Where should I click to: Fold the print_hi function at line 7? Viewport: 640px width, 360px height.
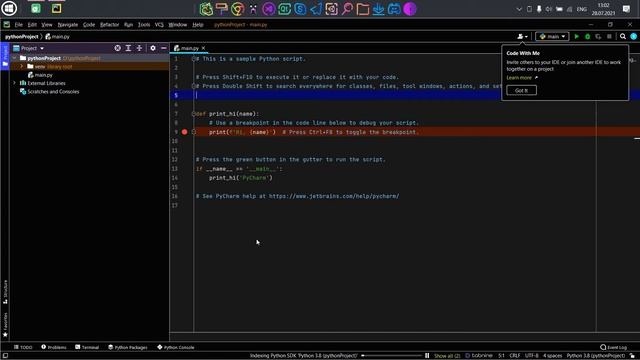click(194, 113)
